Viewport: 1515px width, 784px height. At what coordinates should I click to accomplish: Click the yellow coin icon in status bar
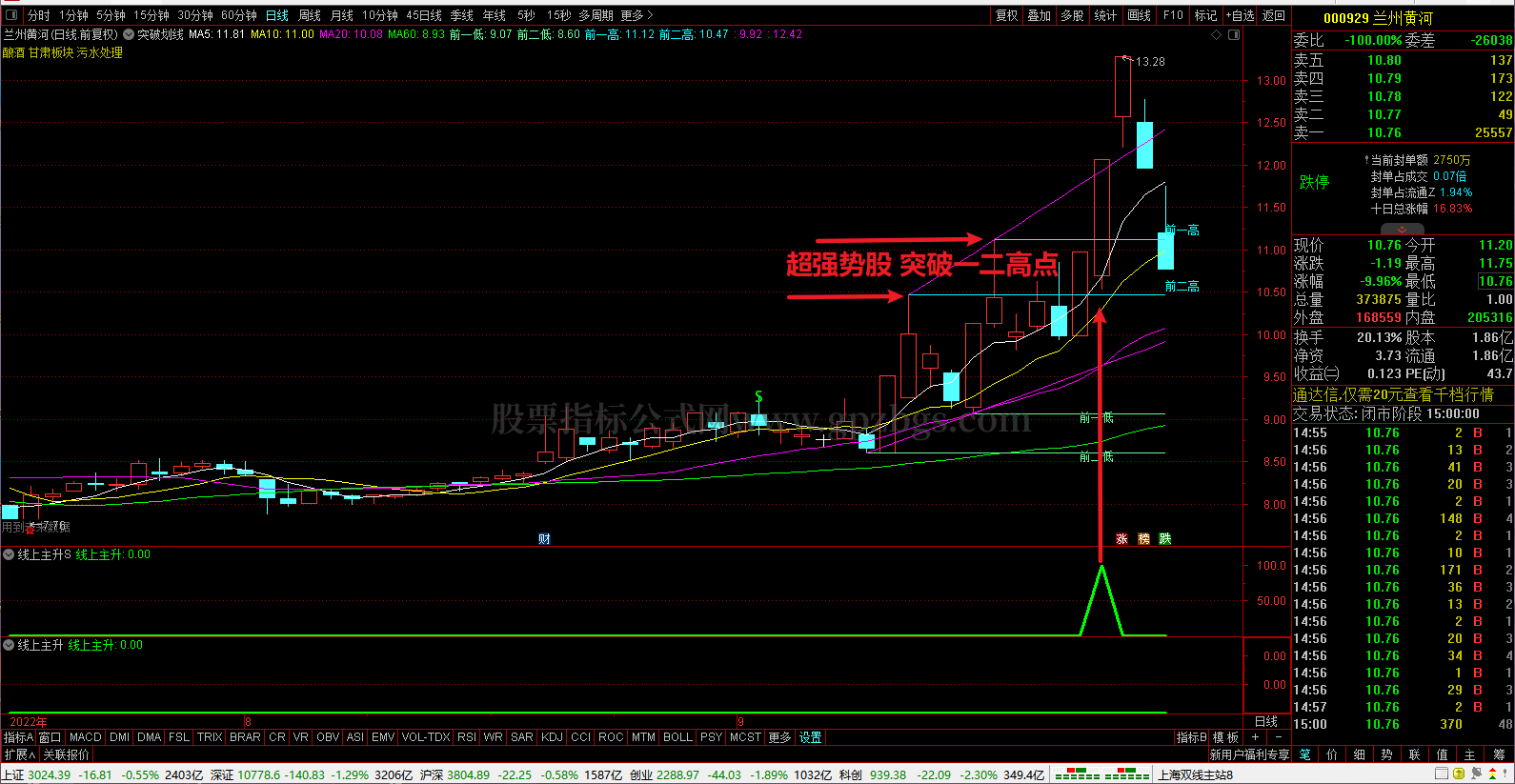[x=1459, y=774]
